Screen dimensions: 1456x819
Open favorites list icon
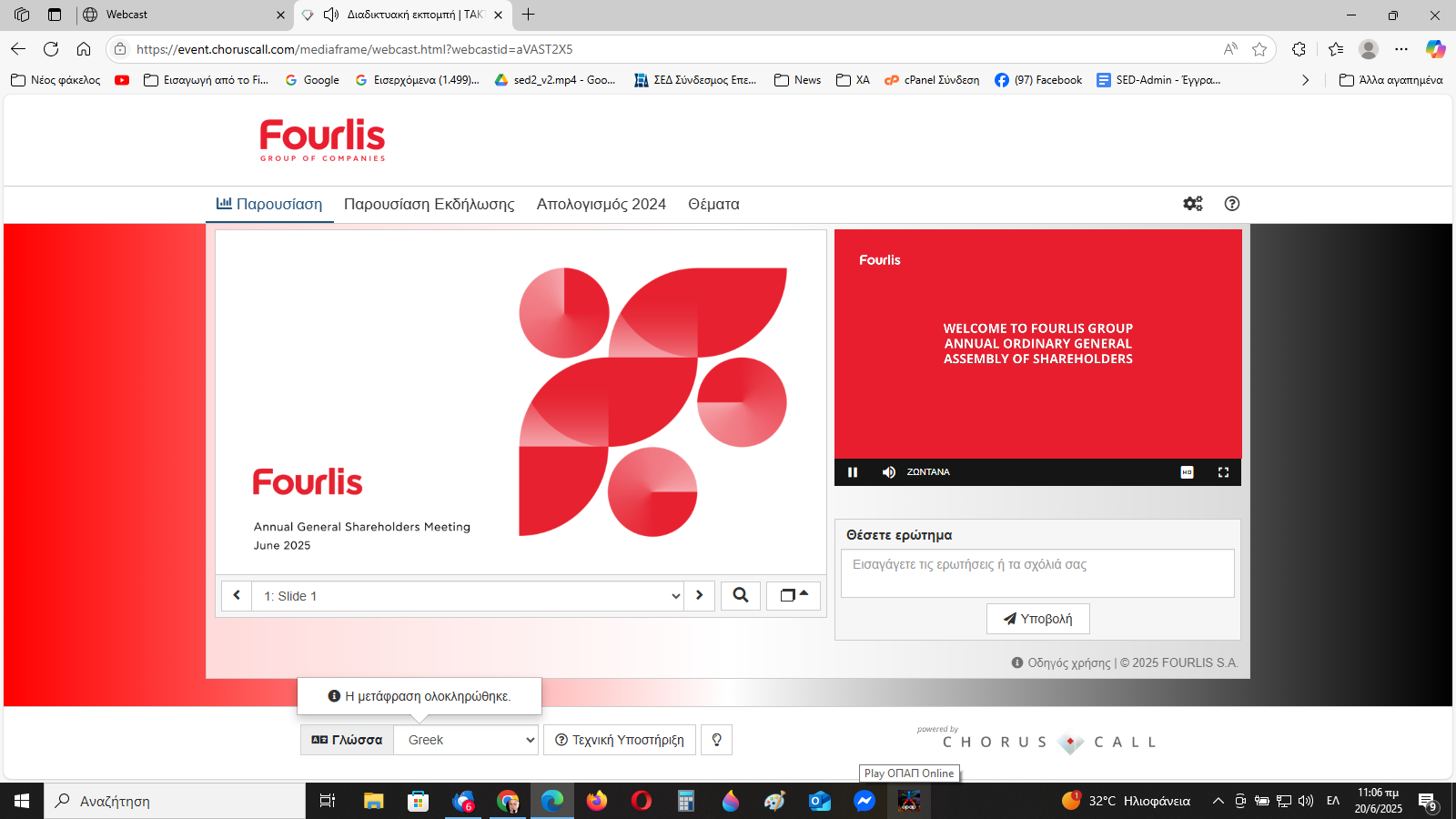(1336, 49)
